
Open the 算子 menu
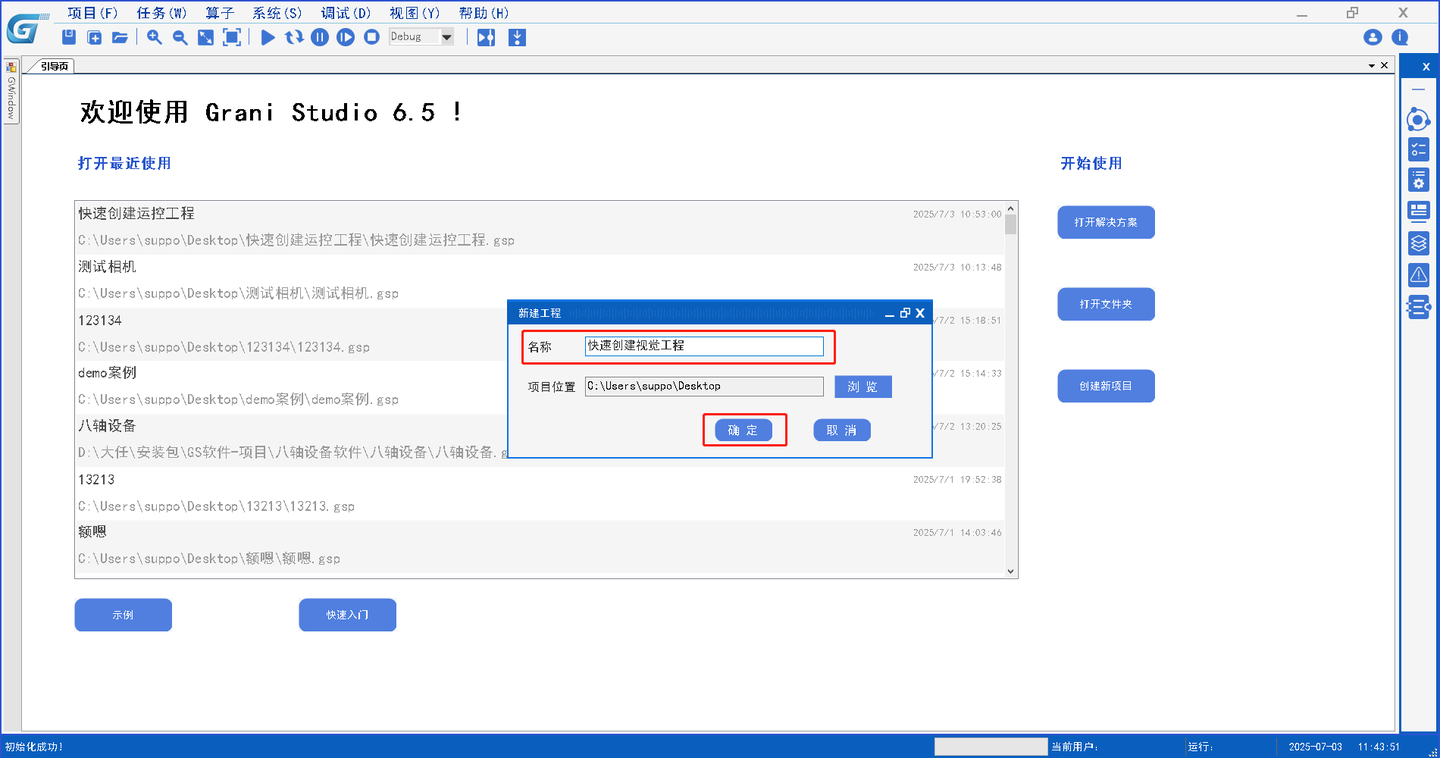220,13
